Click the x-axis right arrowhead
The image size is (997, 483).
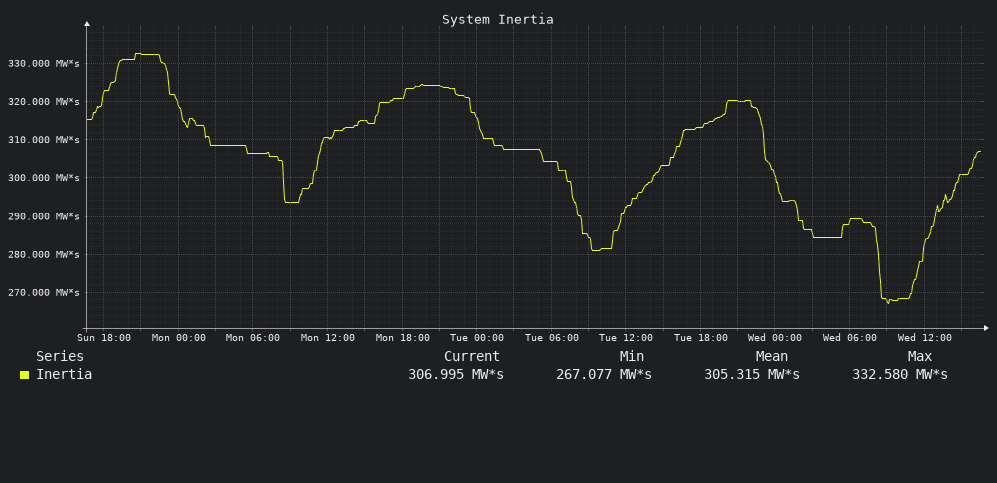pyautogui.click(x=986, y=328)
